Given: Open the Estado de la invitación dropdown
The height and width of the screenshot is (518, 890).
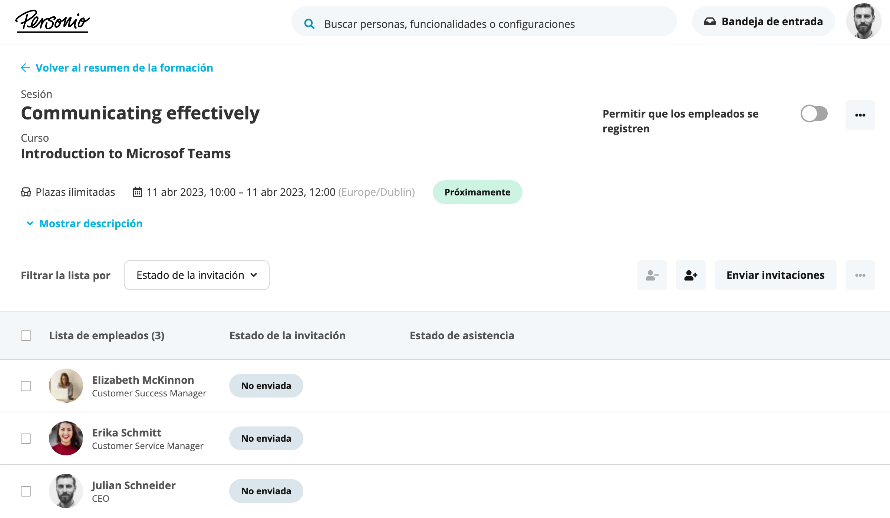Looking at the screenshot, I should 197,275.
